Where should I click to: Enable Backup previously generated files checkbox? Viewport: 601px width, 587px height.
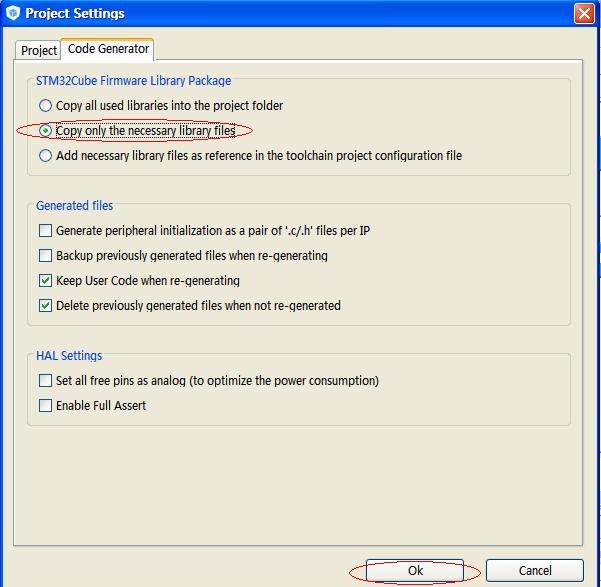coord(45,255)
